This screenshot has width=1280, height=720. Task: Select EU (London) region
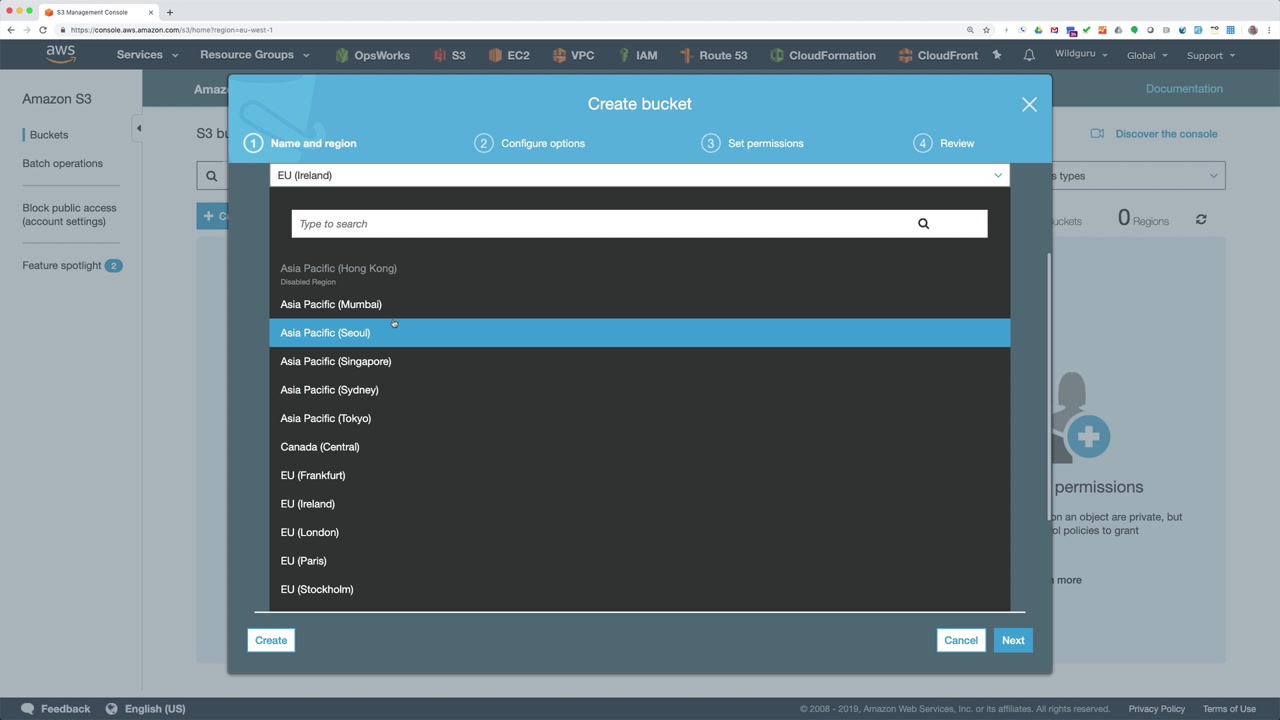click(639, 532)
